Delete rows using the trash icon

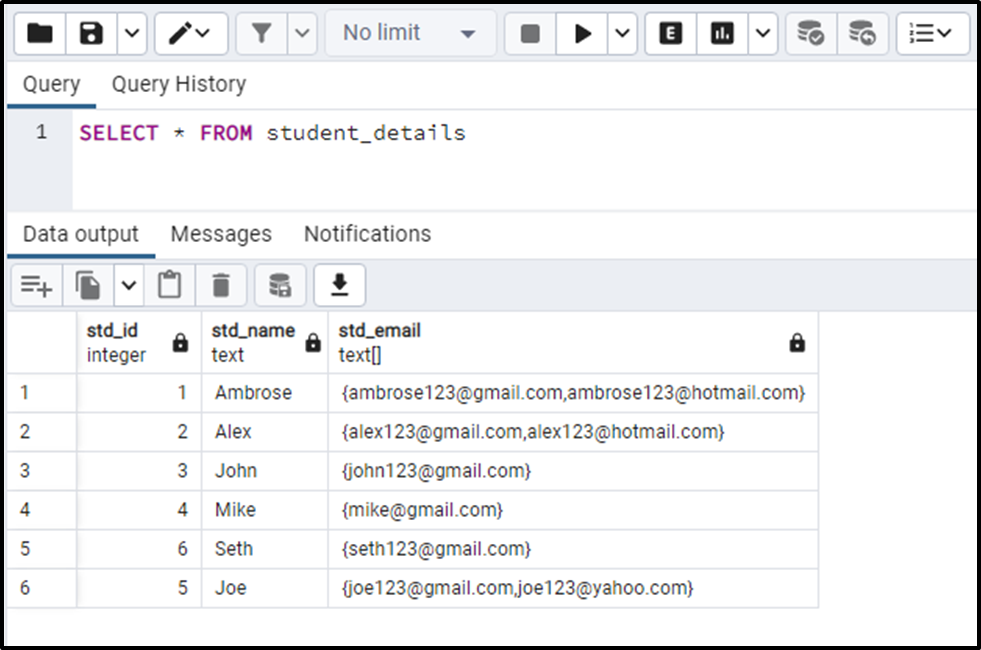point(221,285)
